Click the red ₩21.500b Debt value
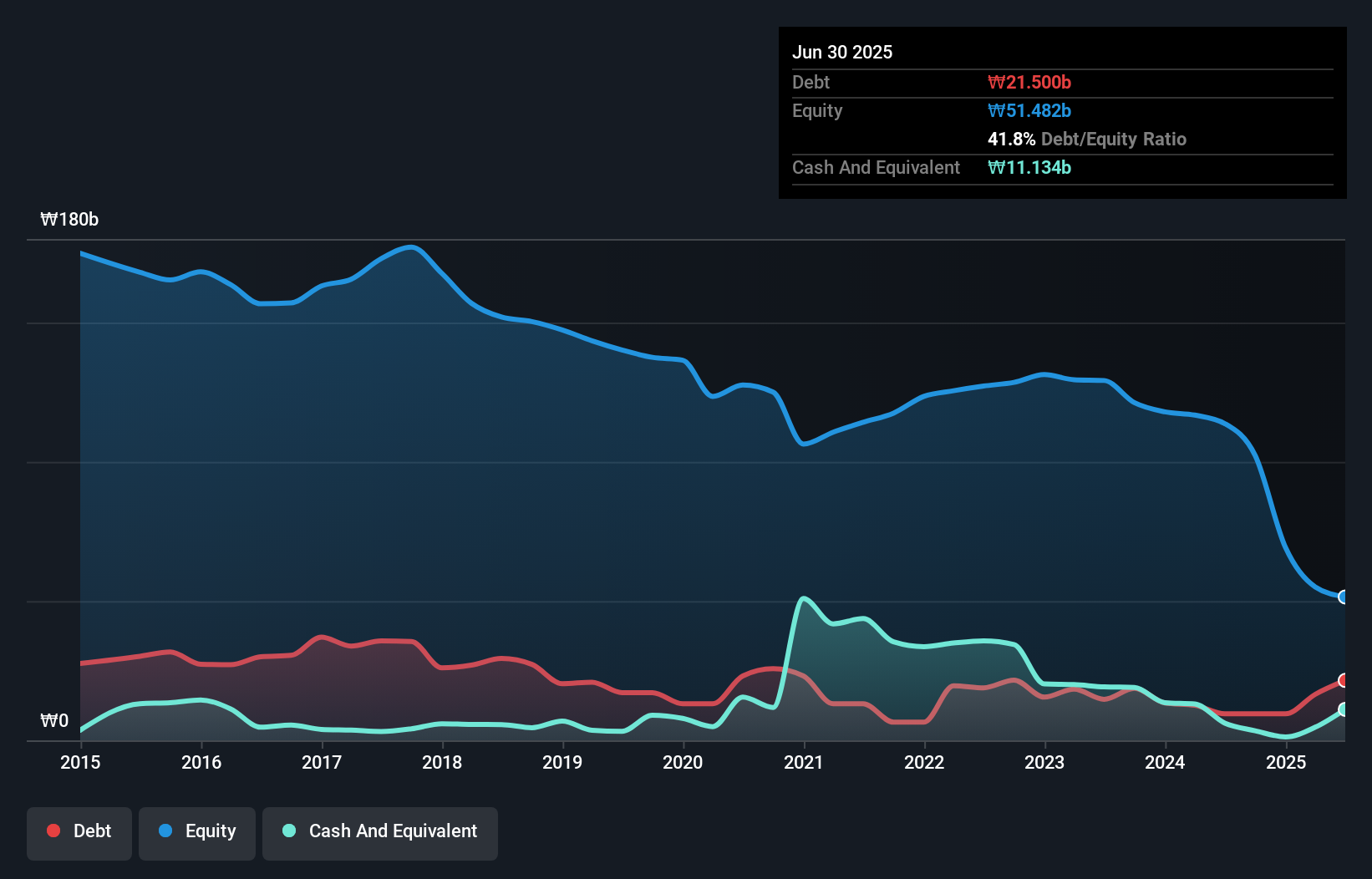This screenshot has width=1372, height=879. coord(1029,82)
